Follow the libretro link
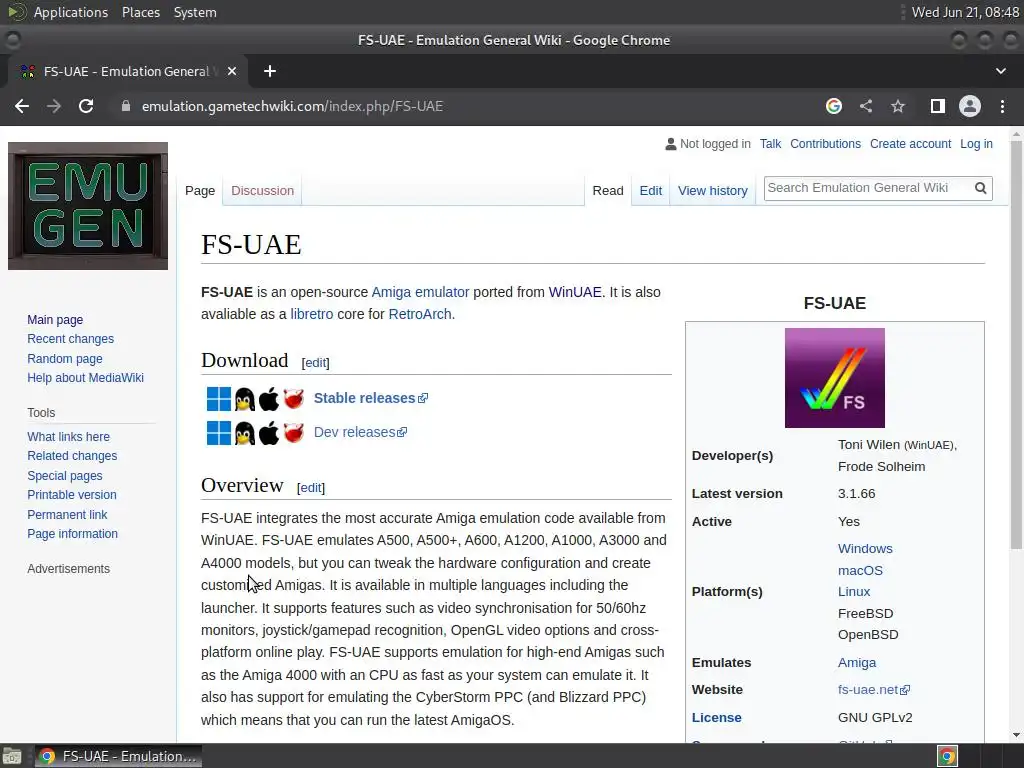1024x768 pixels. [x=312, y=314]
